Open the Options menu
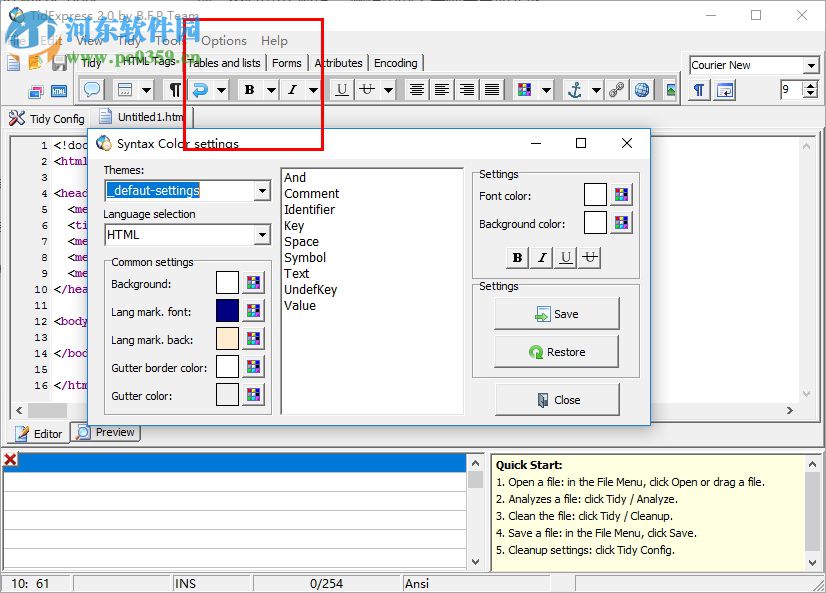826x593 pixels. pyautogui.click(x=222, y=41)
